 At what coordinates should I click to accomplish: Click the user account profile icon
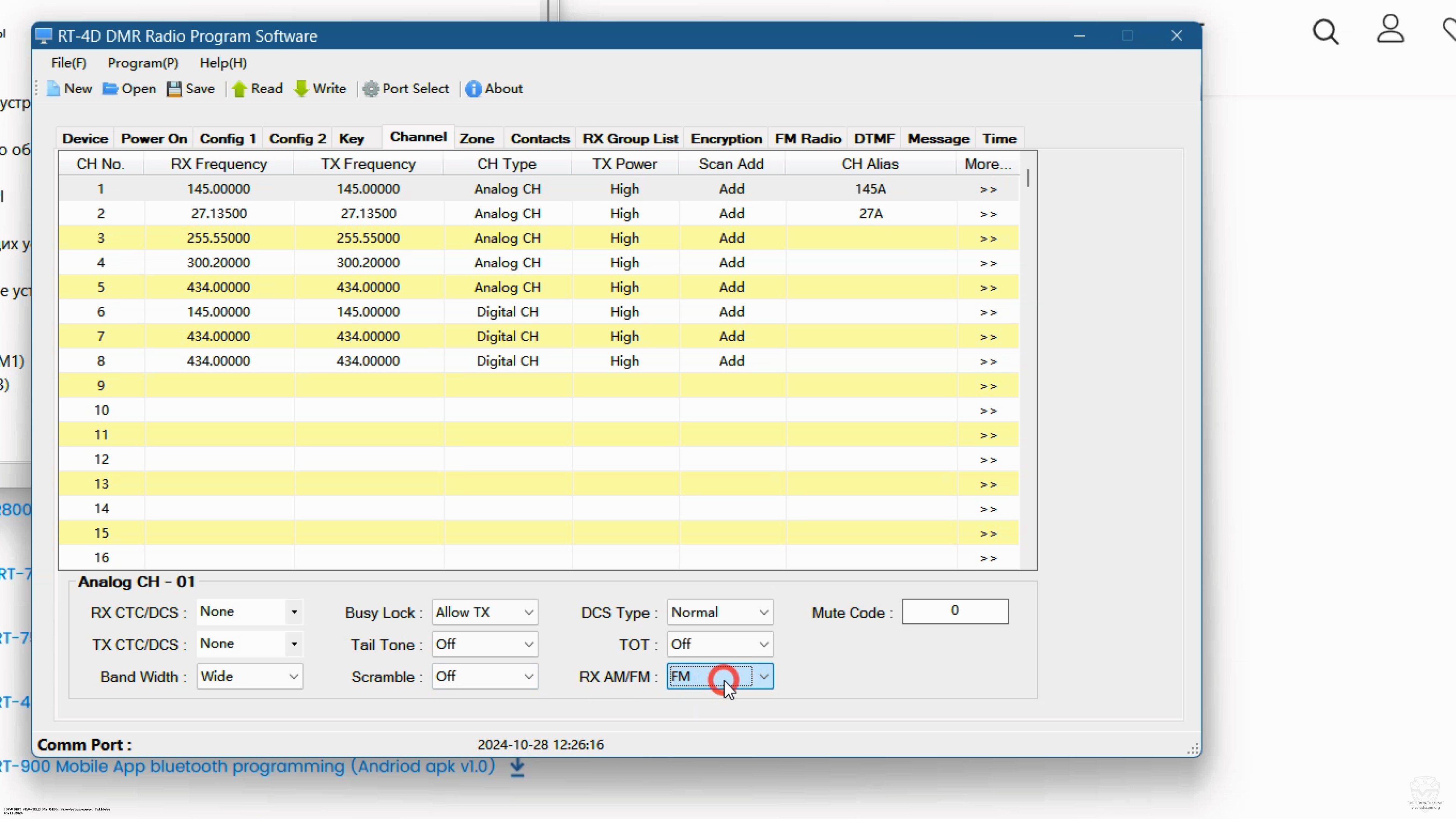click(1390, 30)
